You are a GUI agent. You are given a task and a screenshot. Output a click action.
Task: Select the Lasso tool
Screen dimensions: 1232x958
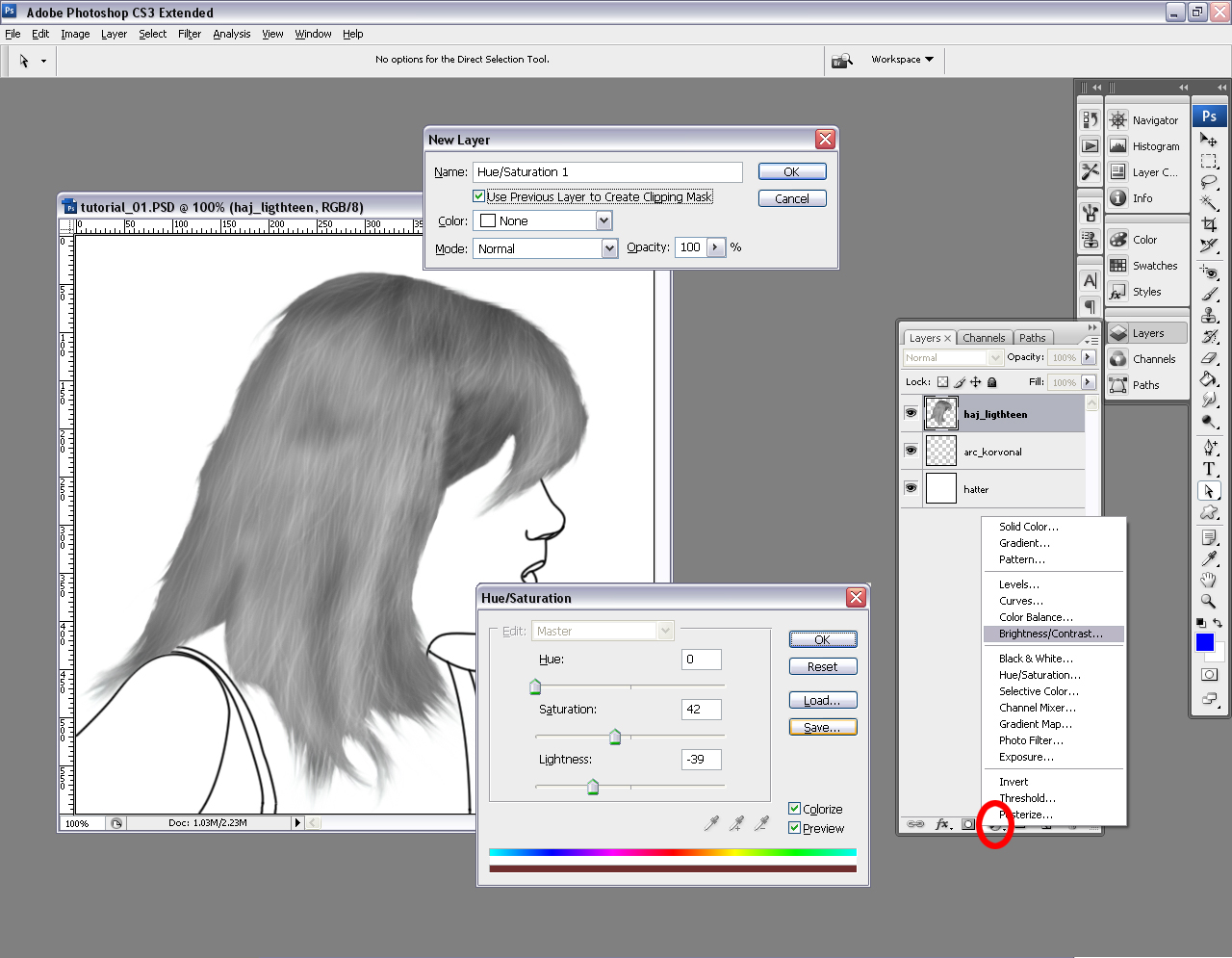[x=1209, y=182]
